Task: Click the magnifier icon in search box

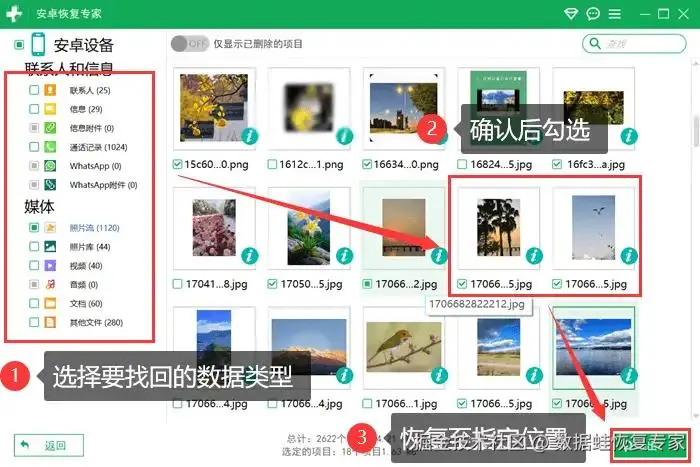Action: [x=595, y=43]
